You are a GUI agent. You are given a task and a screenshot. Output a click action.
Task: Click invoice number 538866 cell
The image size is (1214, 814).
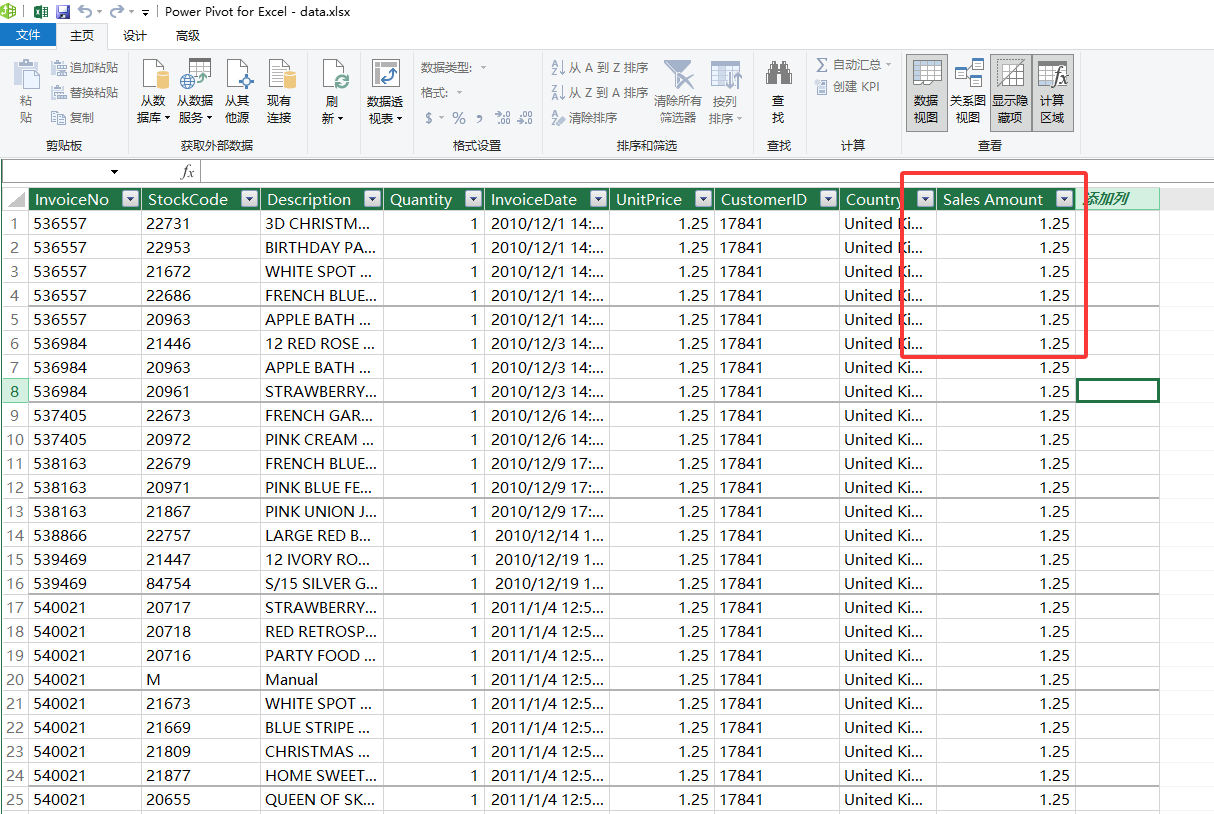pos(84,535)
